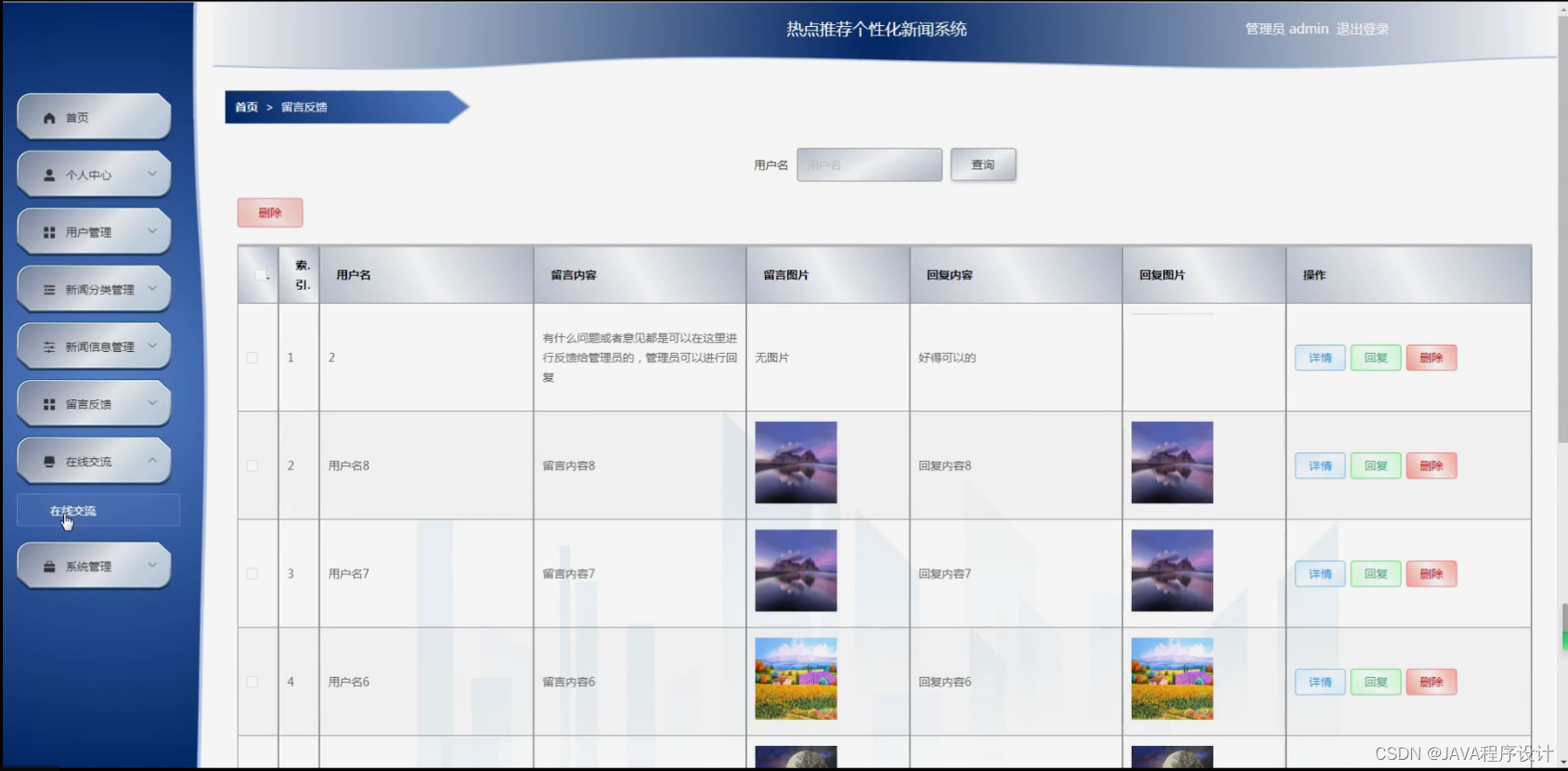Click the list icon beside 新闻分类管理

tap(49, 290)
